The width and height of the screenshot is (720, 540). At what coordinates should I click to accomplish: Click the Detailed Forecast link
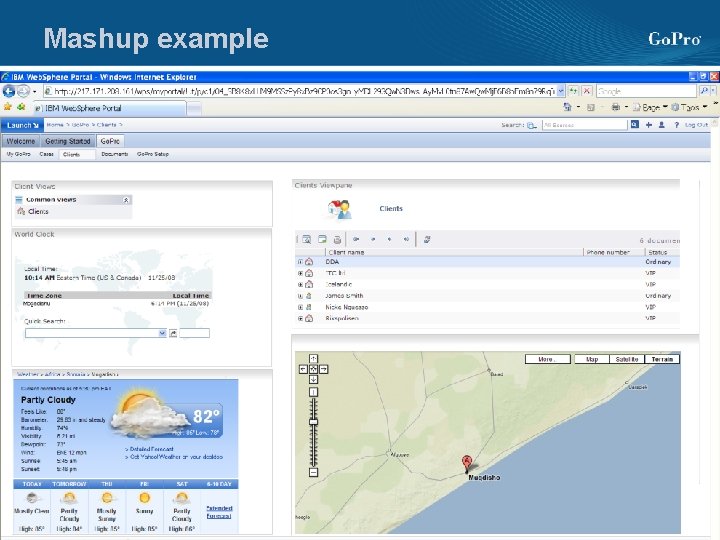tap(149, 449)
